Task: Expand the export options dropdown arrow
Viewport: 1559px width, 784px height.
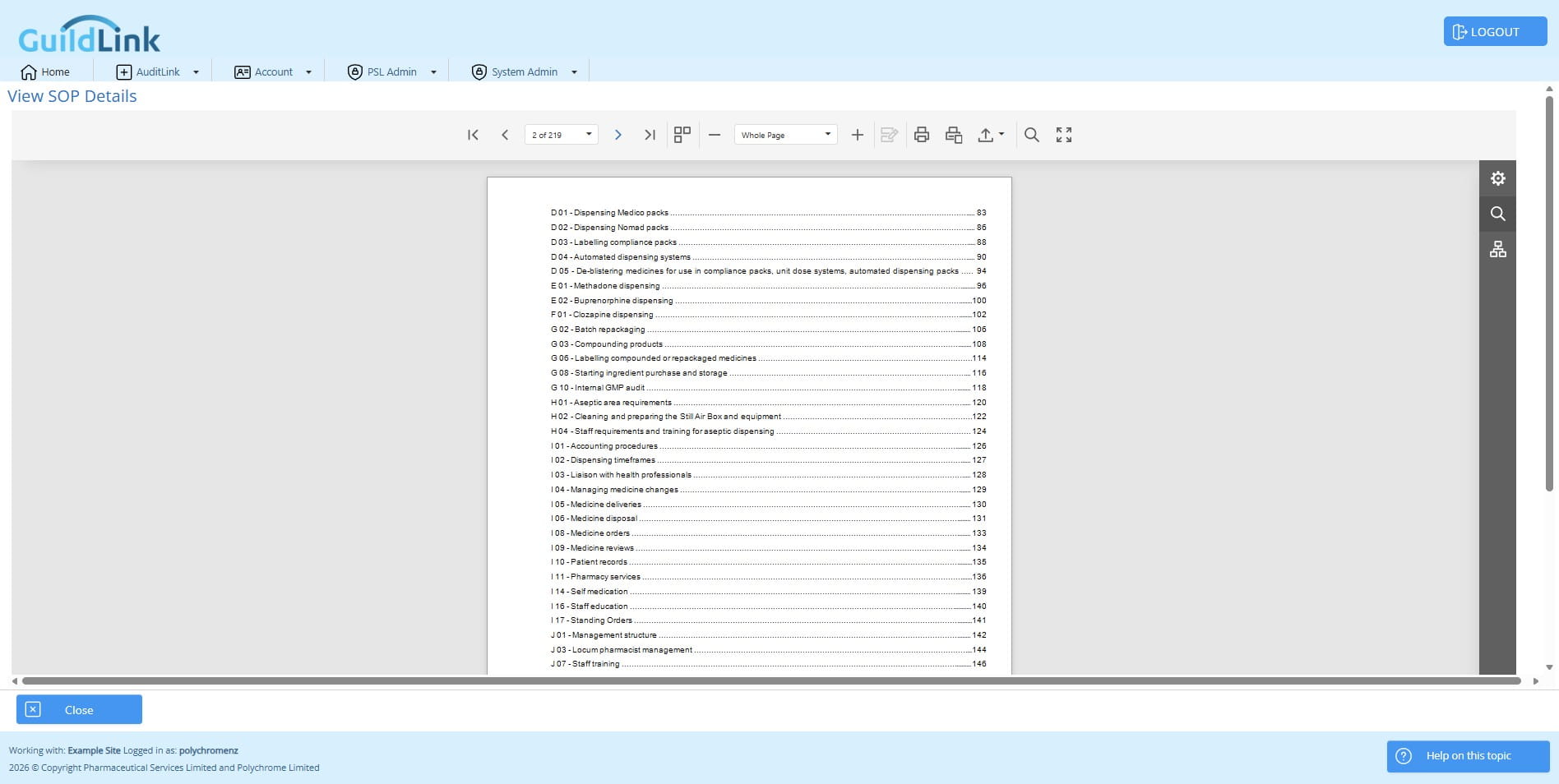Action: point(1002,134)
